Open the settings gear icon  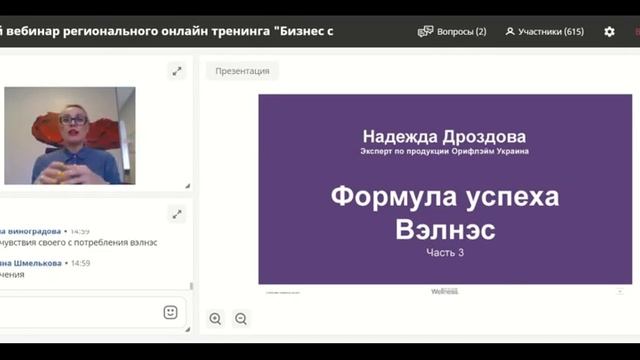609,31
